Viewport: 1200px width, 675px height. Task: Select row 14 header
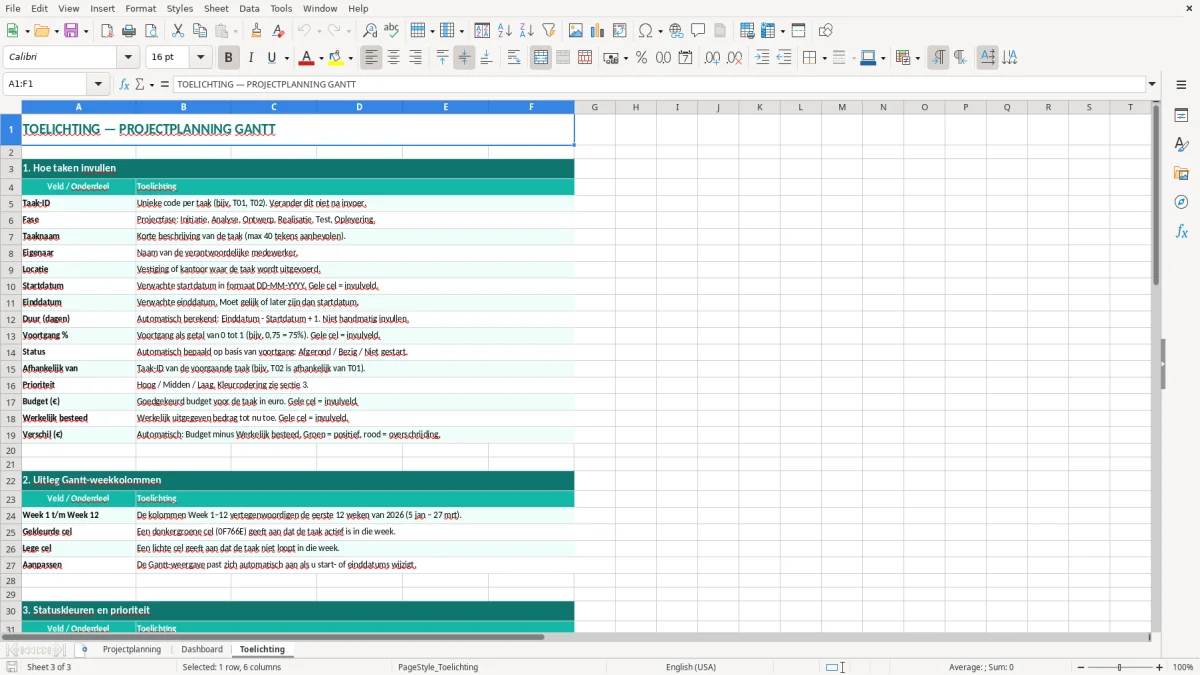point(11,352)
